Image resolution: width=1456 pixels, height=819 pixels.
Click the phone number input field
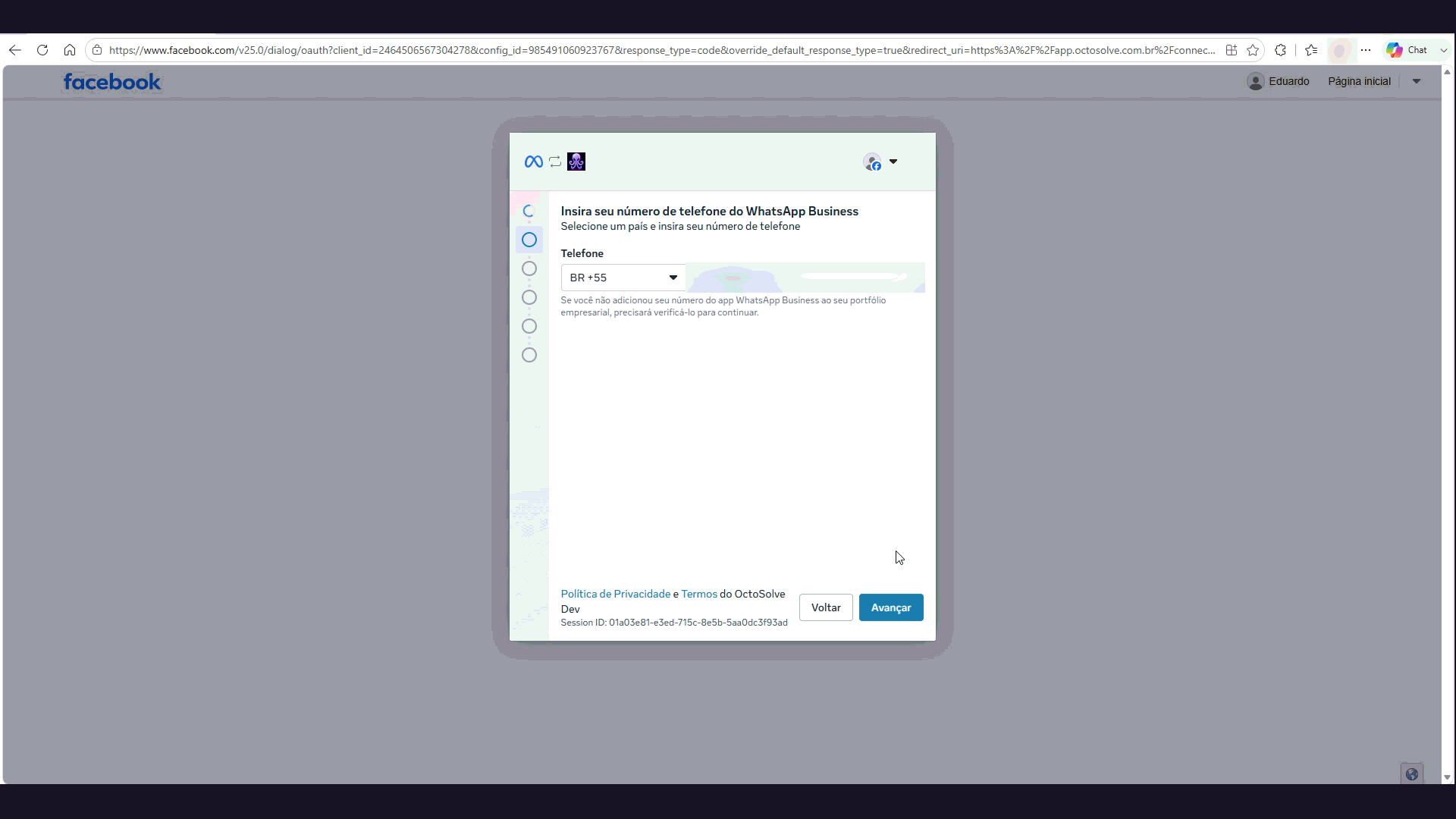click(805, 278)
